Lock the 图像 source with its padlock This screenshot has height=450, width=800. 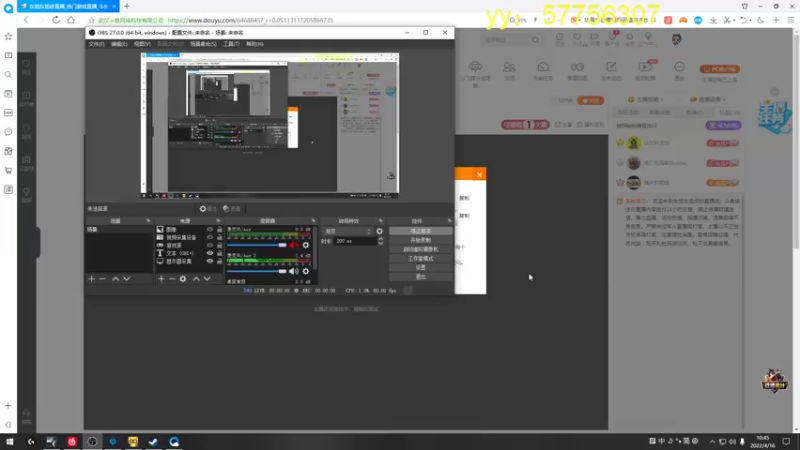point(219,230)
